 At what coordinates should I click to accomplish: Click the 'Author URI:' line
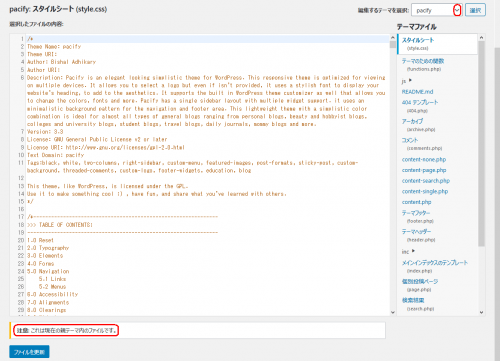[x=43, y=70]
